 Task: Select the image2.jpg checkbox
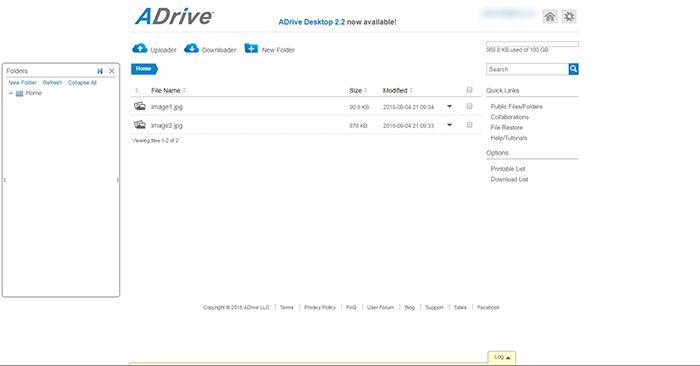469,125
